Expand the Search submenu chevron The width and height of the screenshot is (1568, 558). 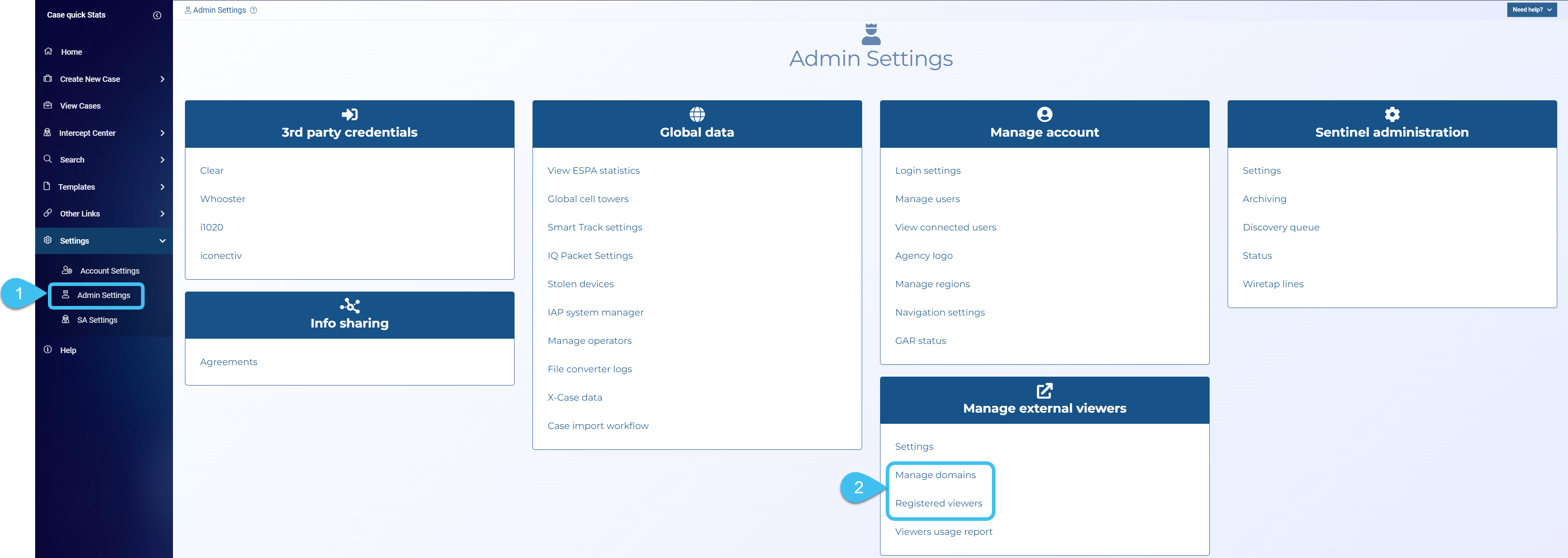coord(162,159)
